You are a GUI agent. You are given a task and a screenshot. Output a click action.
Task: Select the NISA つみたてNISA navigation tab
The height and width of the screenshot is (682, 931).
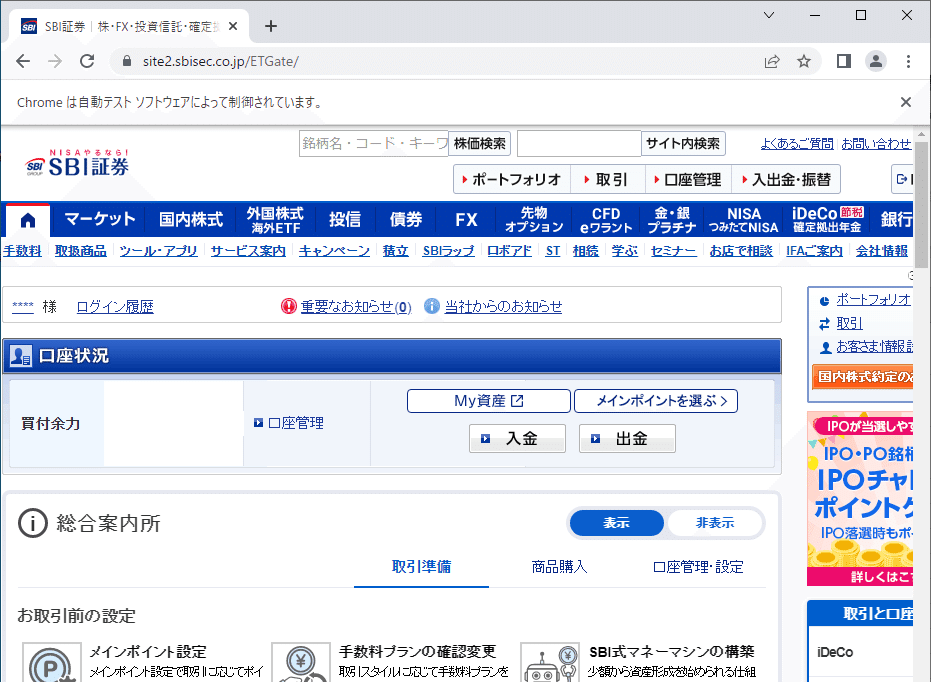pyautogui.click(x=743, y=219)
